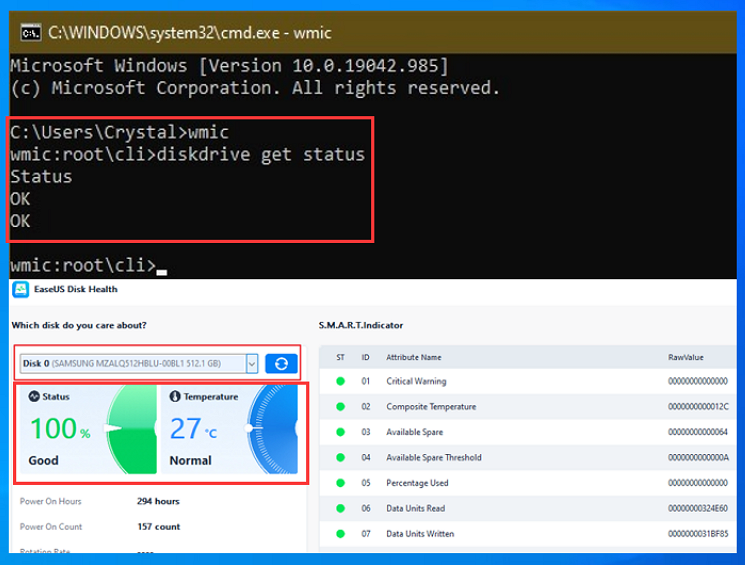Click raw value 0000000000012C
This screenshot has width=745, height=565.
tap(698, 407)
